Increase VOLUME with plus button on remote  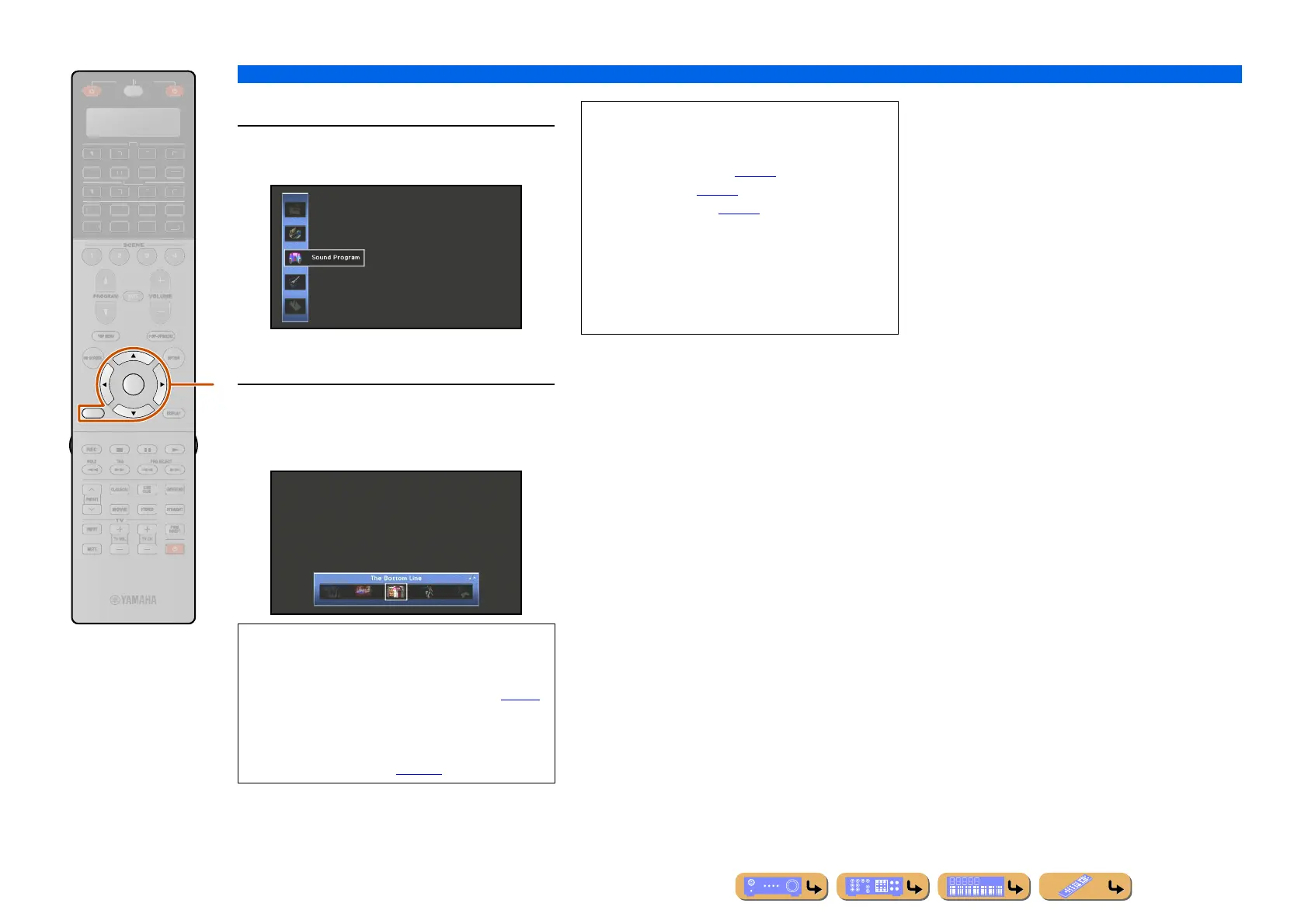tap(160, 281)
